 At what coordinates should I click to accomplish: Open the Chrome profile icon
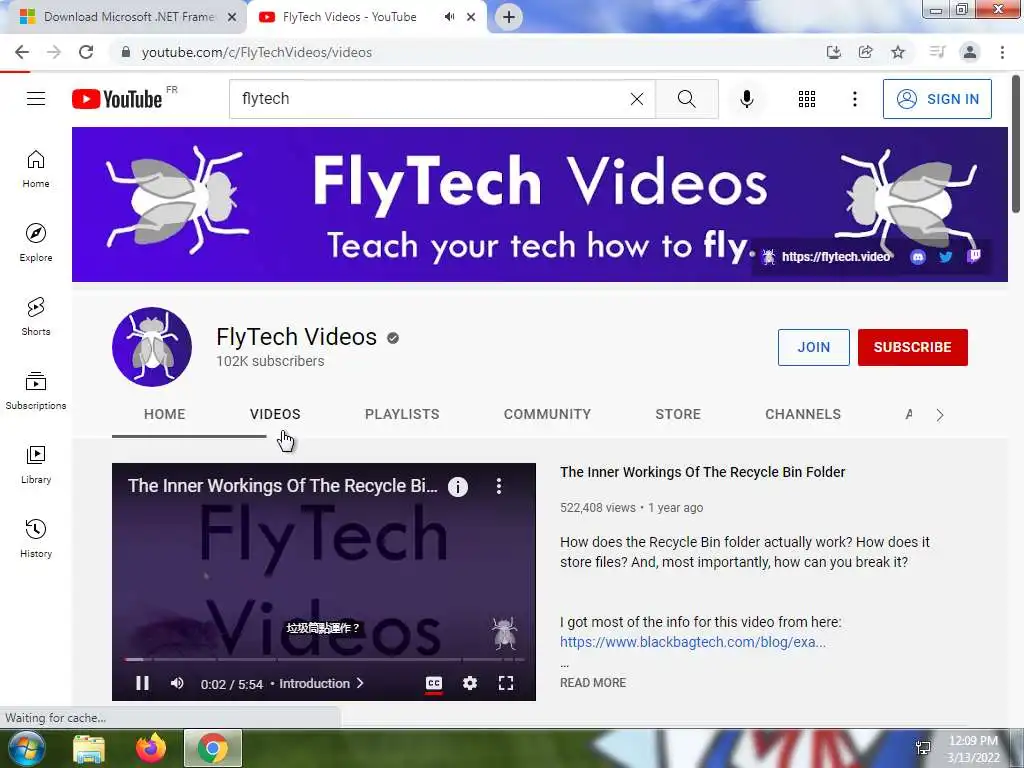click(970, 52)
